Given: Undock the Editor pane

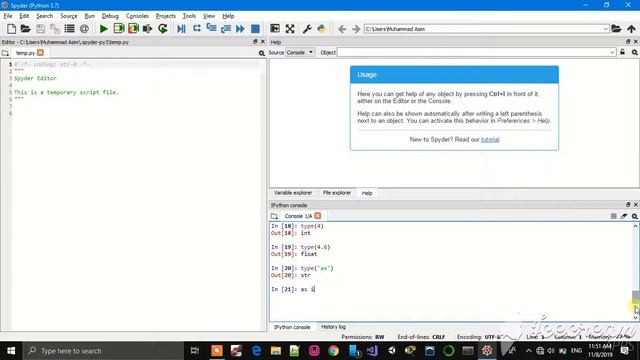Looking at the screenshot, I should (x=255, y=42).
